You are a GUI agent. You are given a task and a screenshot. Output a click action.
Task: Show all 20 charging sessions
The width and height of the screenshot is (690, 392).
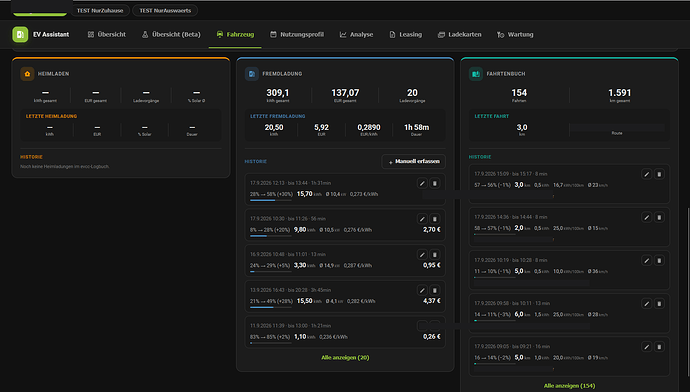tap(345, 358)
